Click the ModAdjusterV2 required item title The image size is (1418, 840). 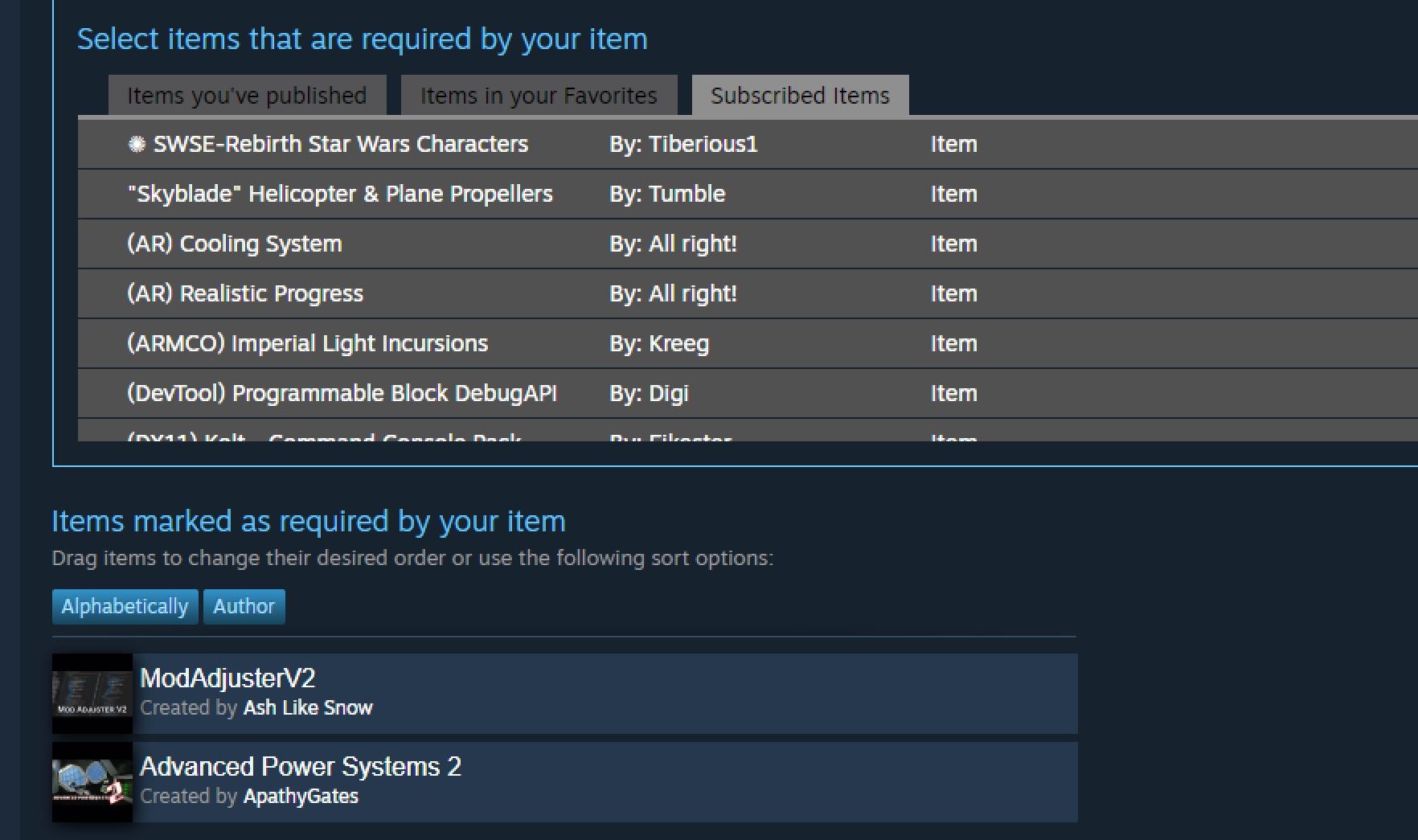[x=227, y=678]
